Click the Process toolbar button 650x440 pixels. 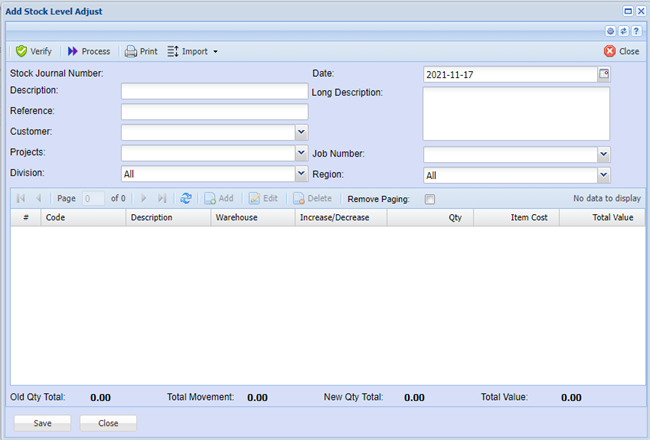coord(88,51)
